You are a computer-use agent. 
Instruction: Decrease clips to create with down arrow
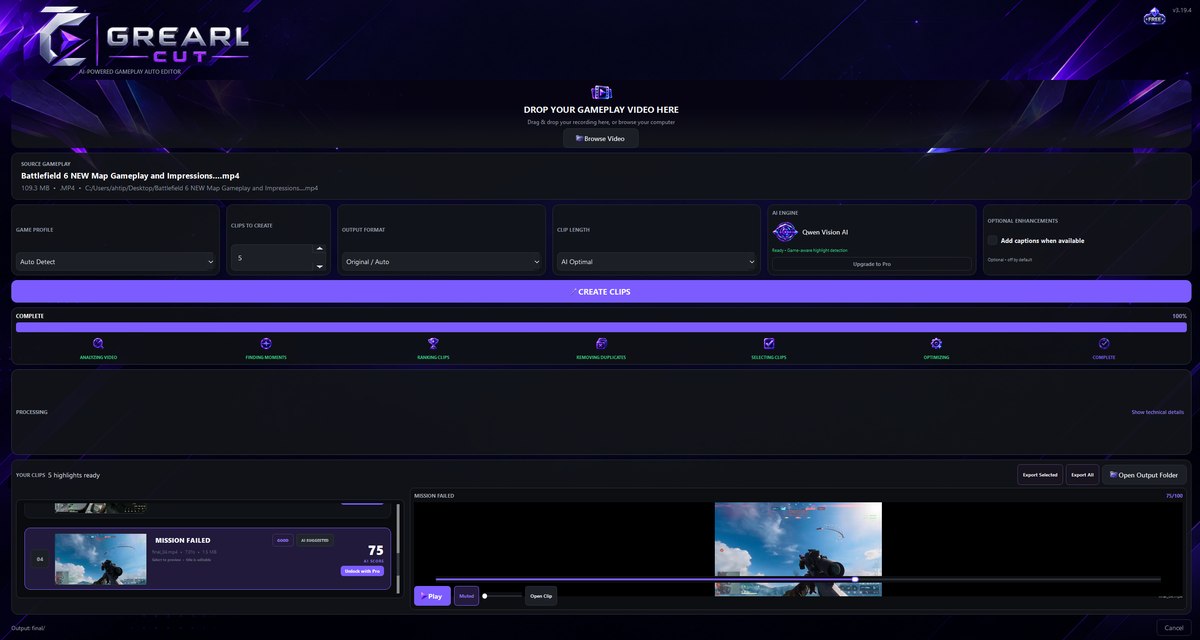319,266
